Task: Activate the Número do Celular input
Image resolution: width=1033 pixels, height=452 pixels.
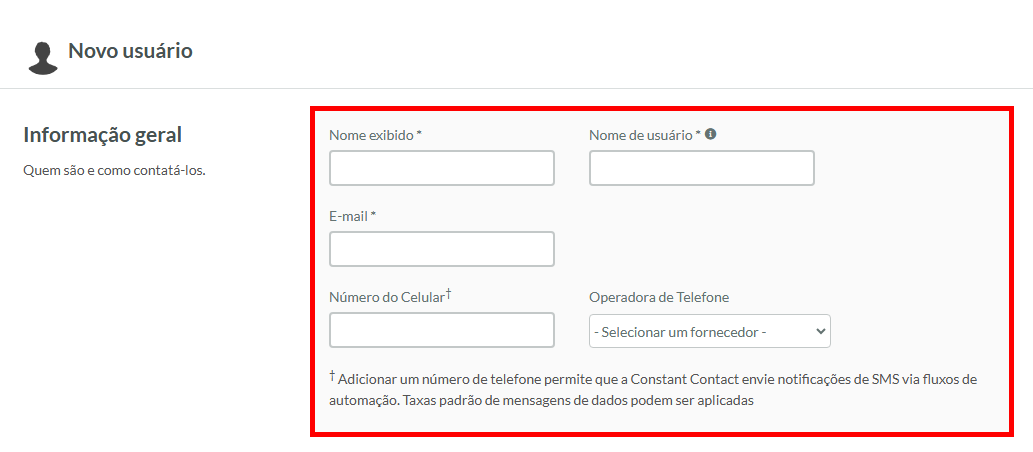Action: (x=441, y=330)
